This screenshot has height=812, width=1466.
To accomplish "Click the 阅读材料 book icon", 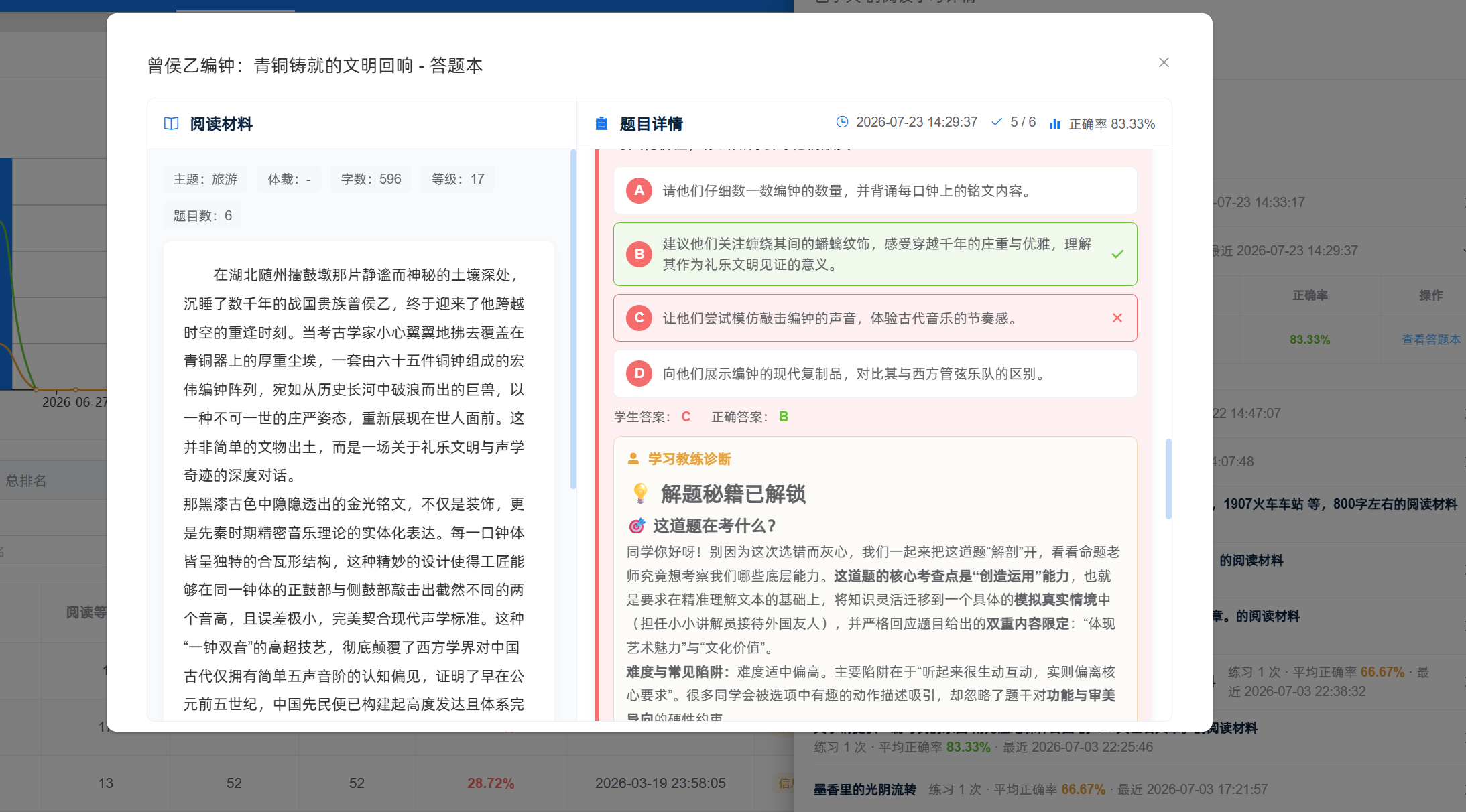I will click(x=171, y=124).
